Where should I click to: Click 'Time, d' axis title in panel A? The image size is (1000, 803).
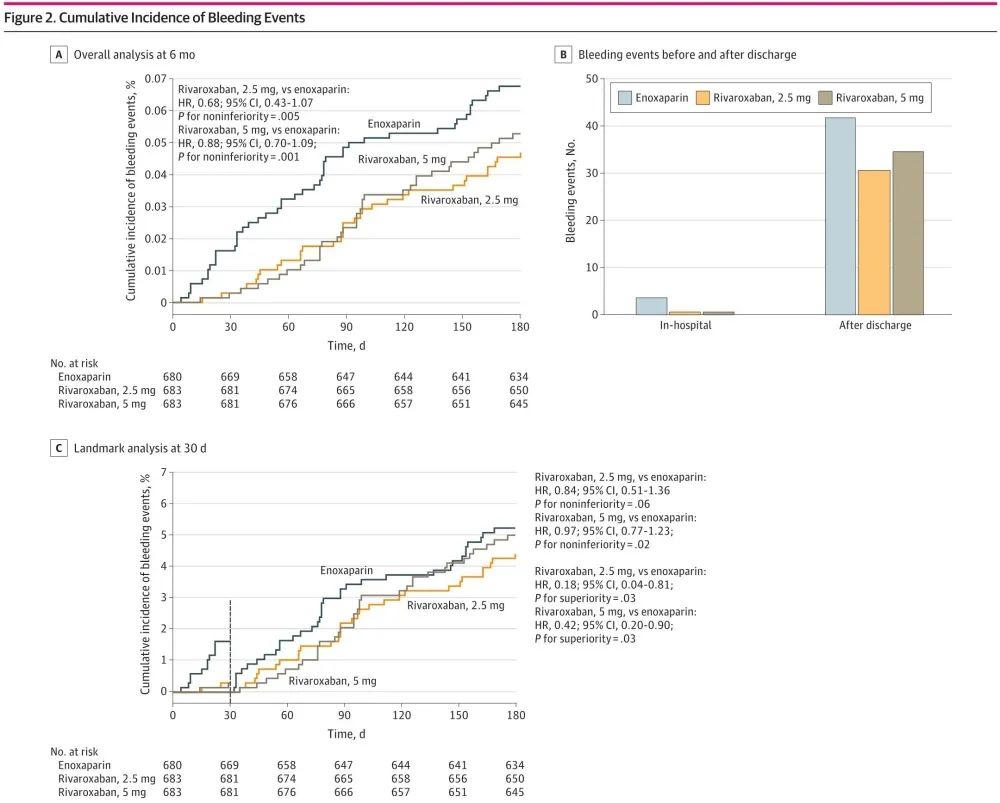coord(346,346)
